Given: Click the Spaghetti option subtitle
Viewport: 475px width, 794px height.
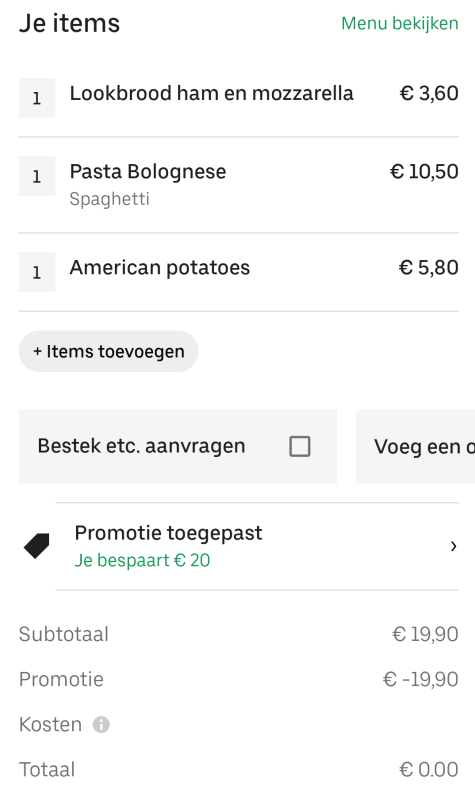Looking at the screenshot, I should pyautogui.click(x=109, y=199).
